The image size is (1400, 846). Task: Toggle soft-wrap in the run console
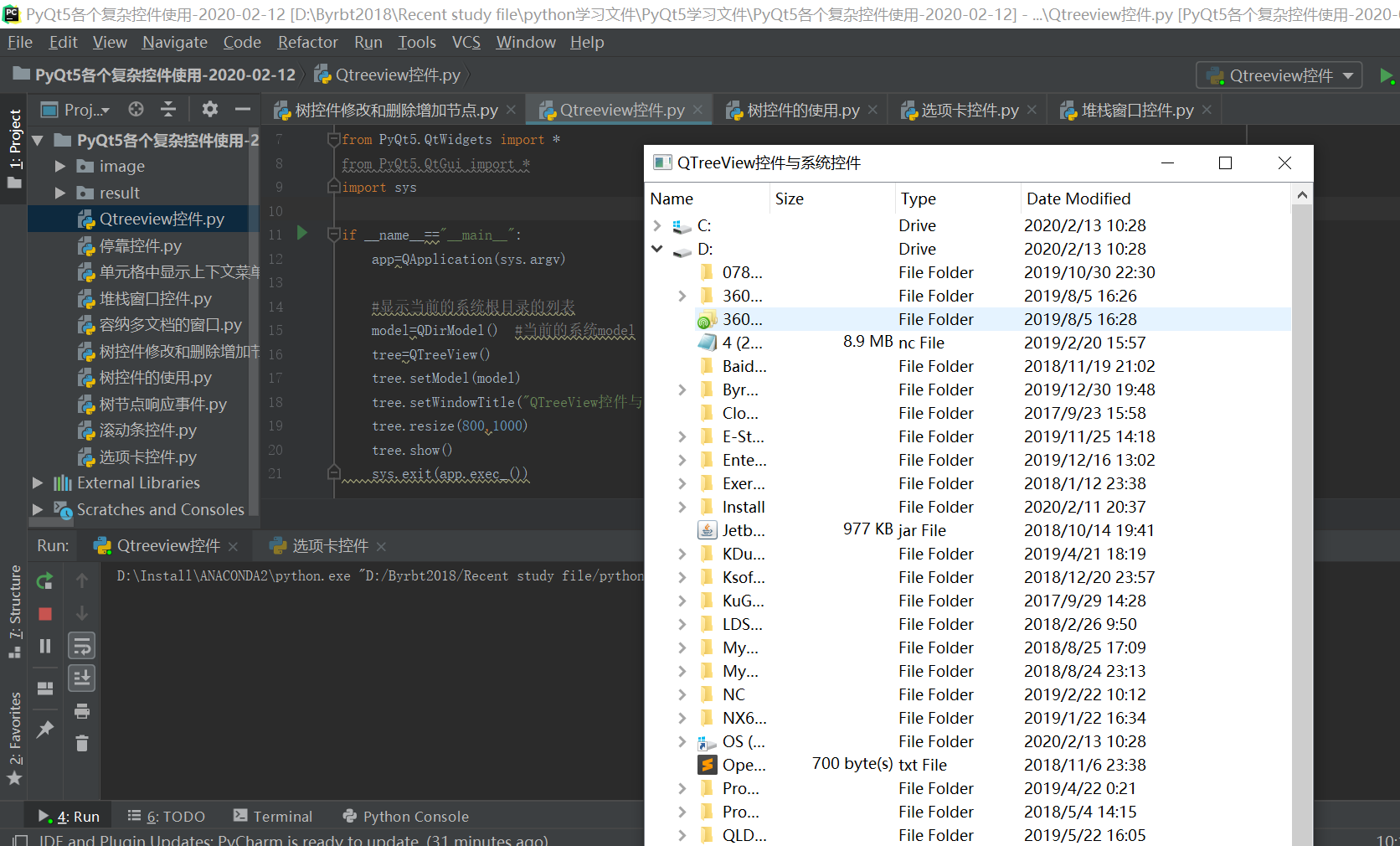[x=82, y=646]
